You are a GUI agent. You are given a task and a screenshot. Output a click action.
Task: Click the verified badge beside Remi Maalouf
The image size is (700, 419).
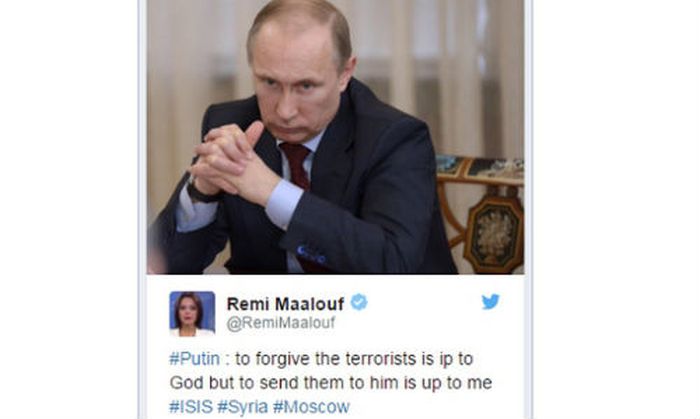pyautogui.click(x=359, y=303)
